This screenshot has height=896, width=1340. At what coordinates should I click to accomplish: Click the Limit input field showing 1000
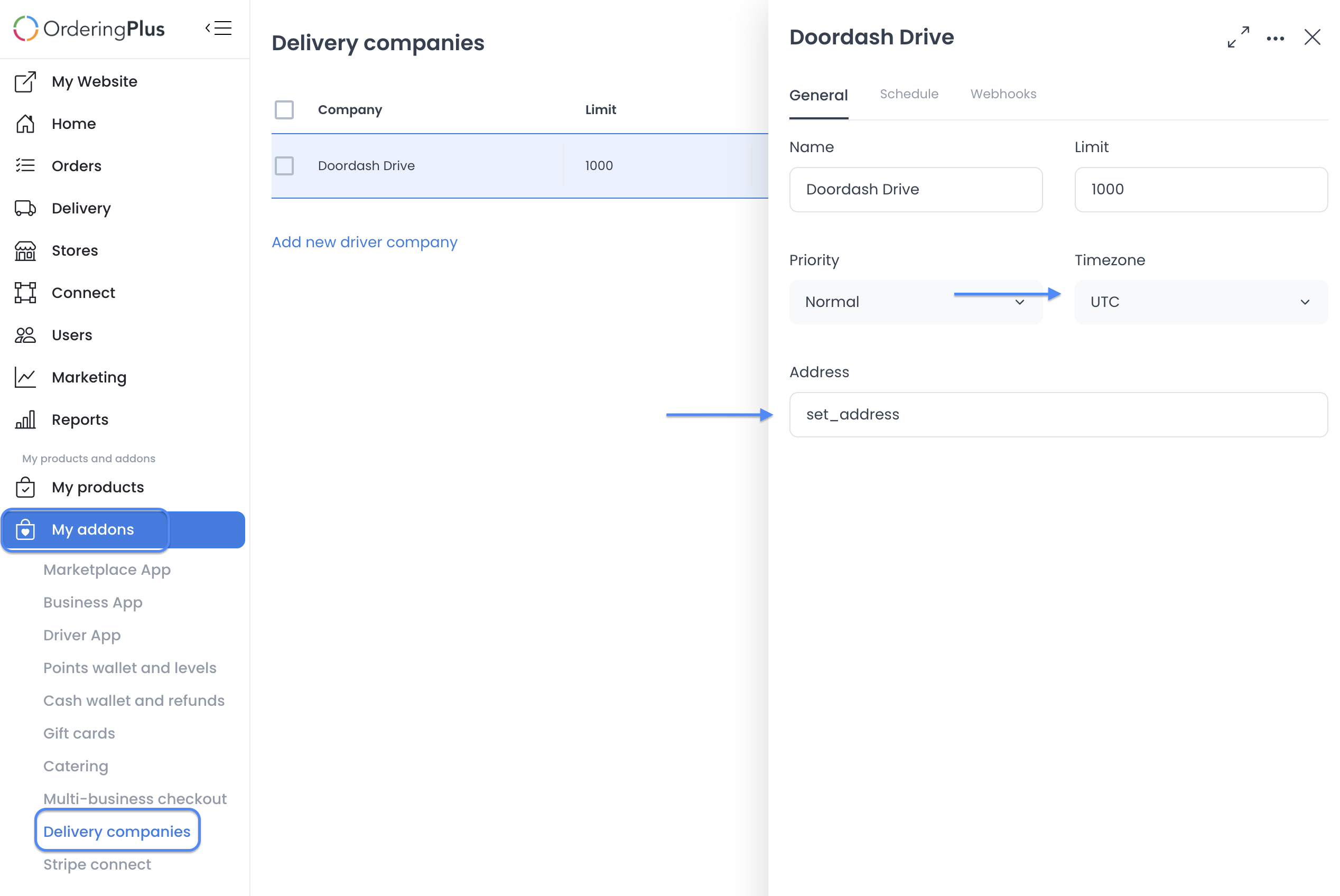[1201, 189]
